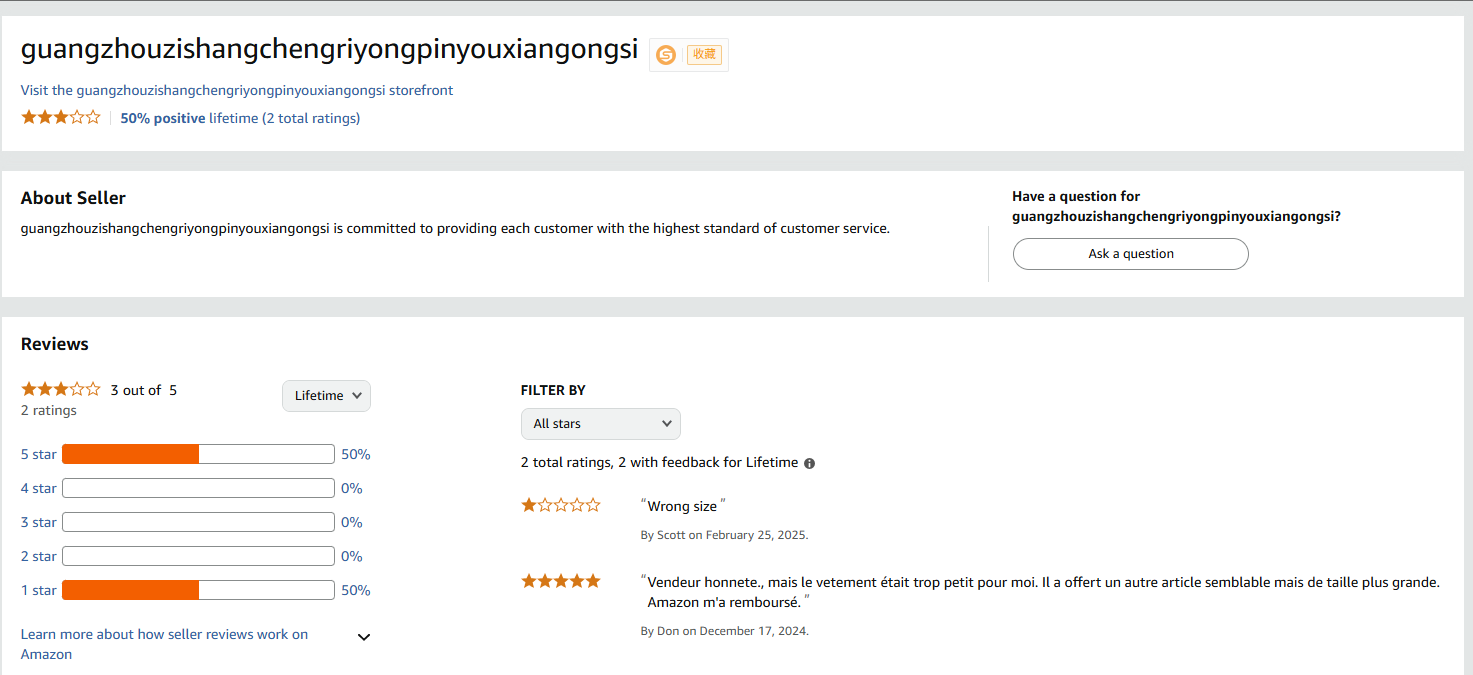1473x675 pixels.
Task: Click the 收藏 favorite badge beside seller name
Action: 704,54
